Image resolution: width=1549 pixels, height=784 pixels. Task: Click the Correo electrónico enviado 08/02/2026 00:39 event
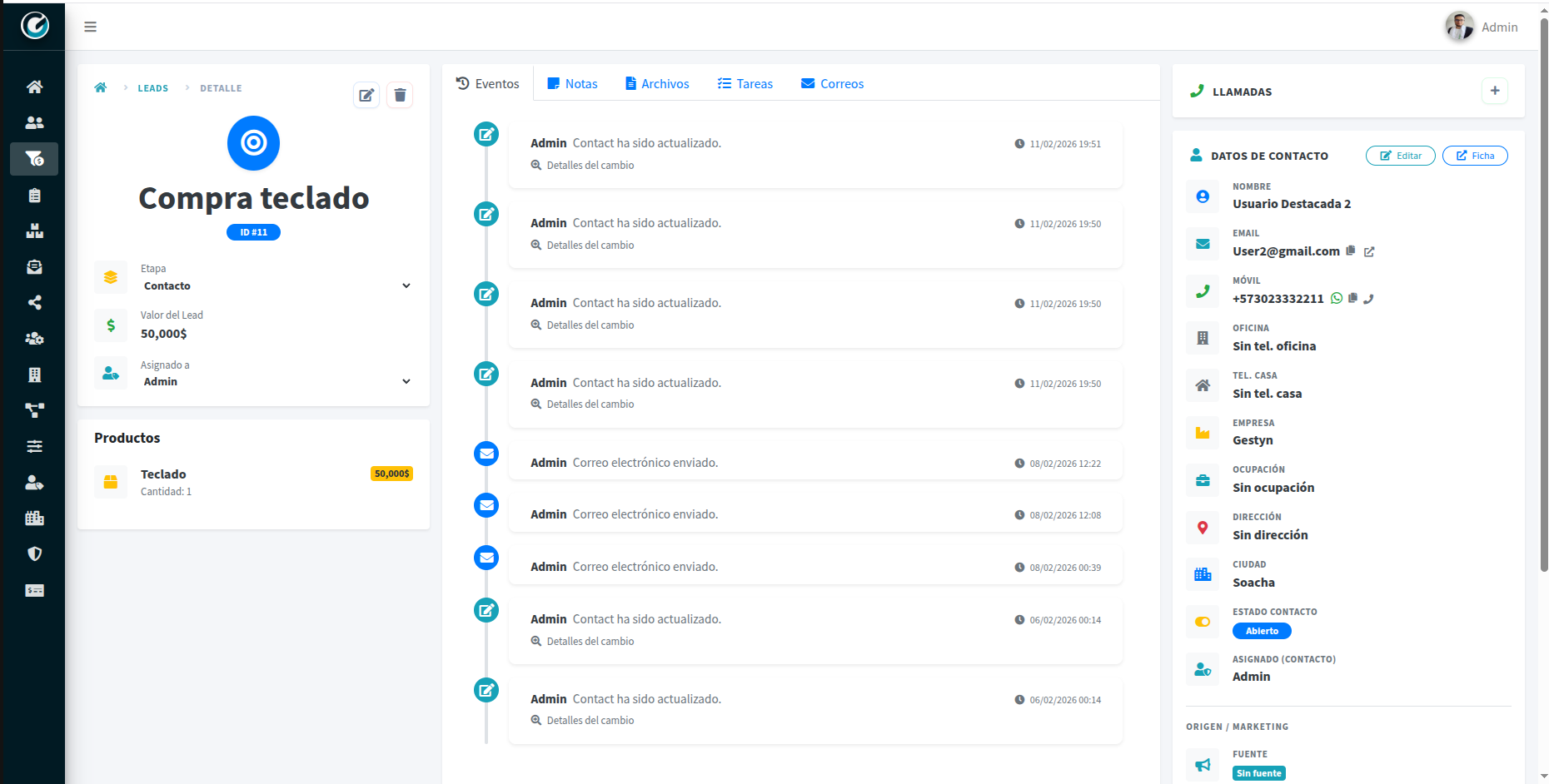(x=815, y=567)
